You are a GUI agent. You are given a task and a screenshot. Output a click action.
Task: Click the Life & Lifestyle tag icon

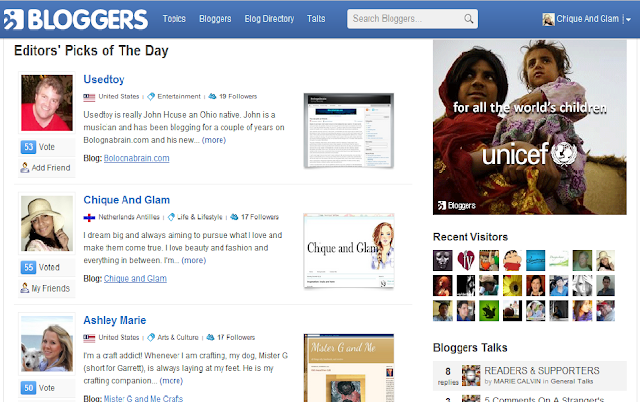tap(171, 217)
